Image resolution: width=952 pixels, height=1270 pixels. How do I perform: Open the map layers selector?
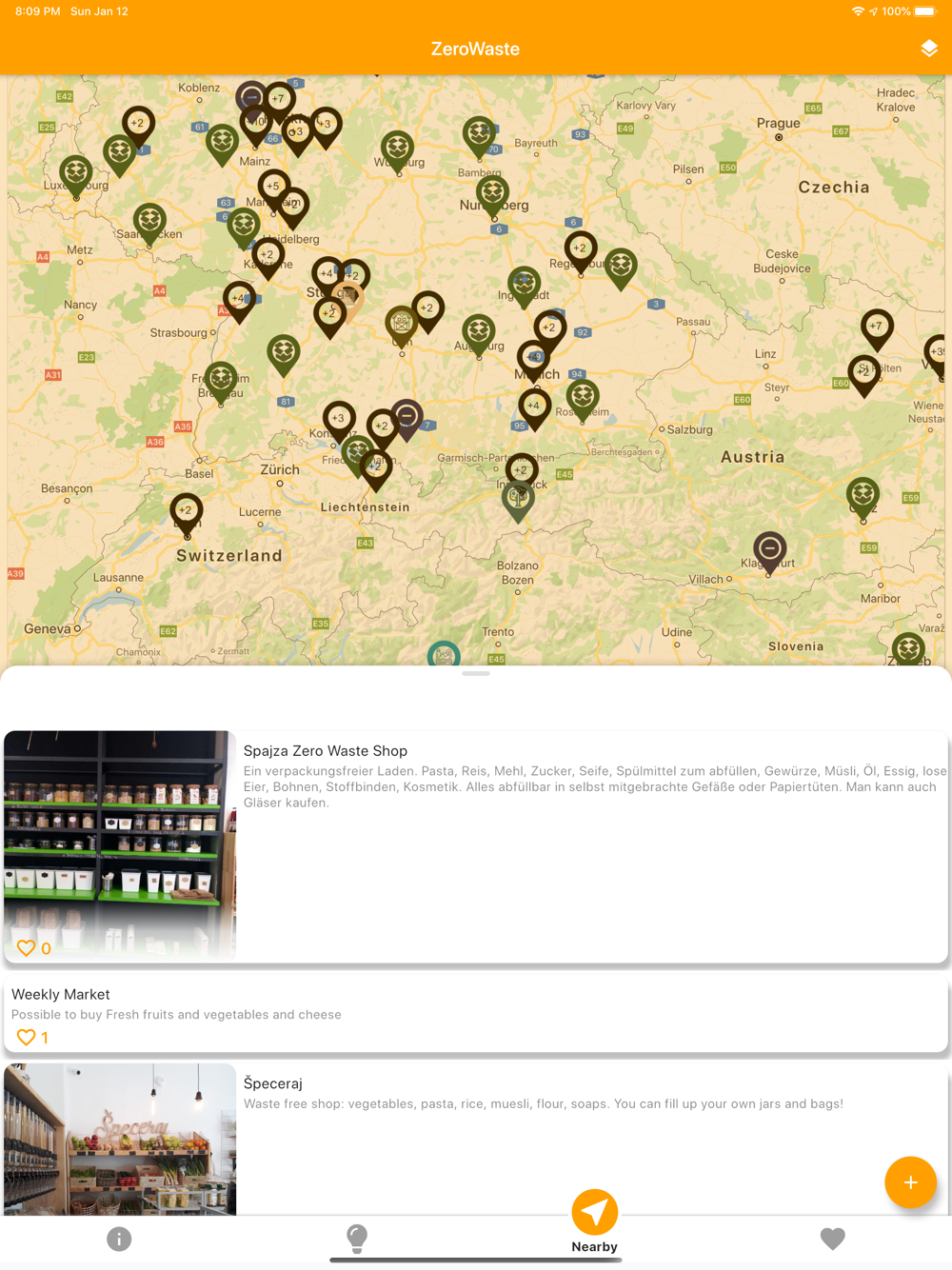coord(929,49)
